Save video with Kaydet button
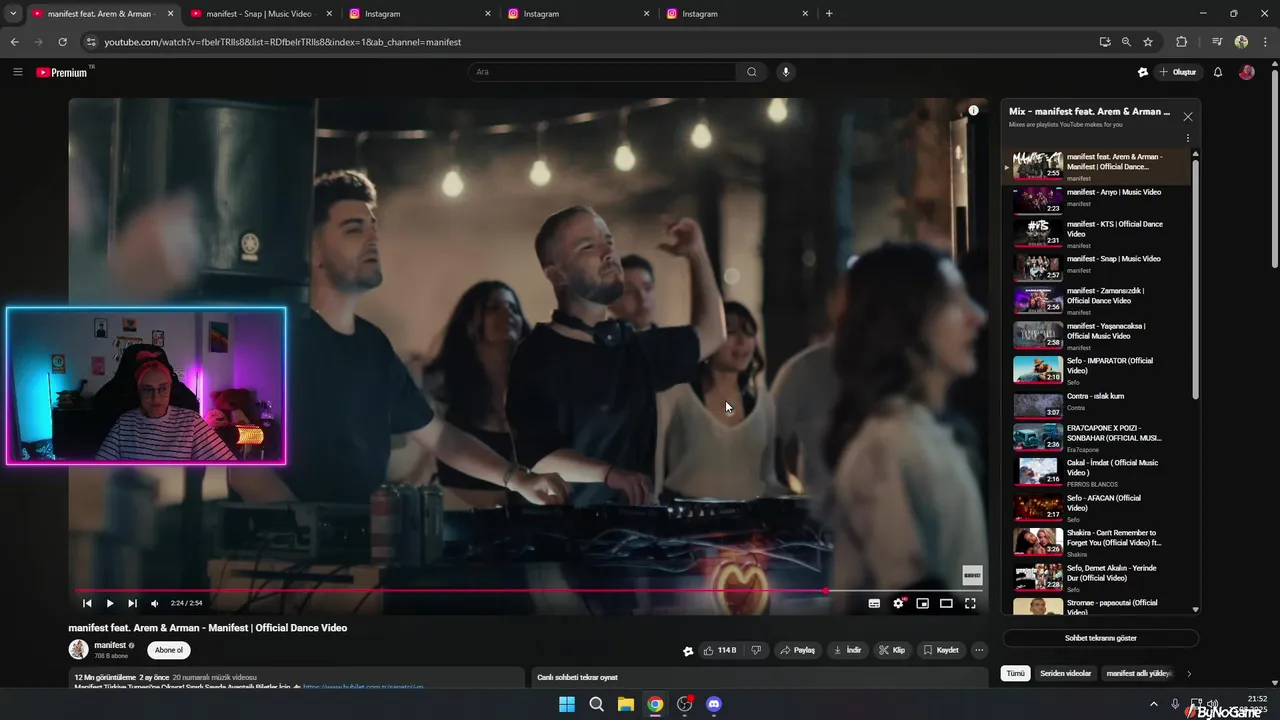1280x720 pixels. 940,650
